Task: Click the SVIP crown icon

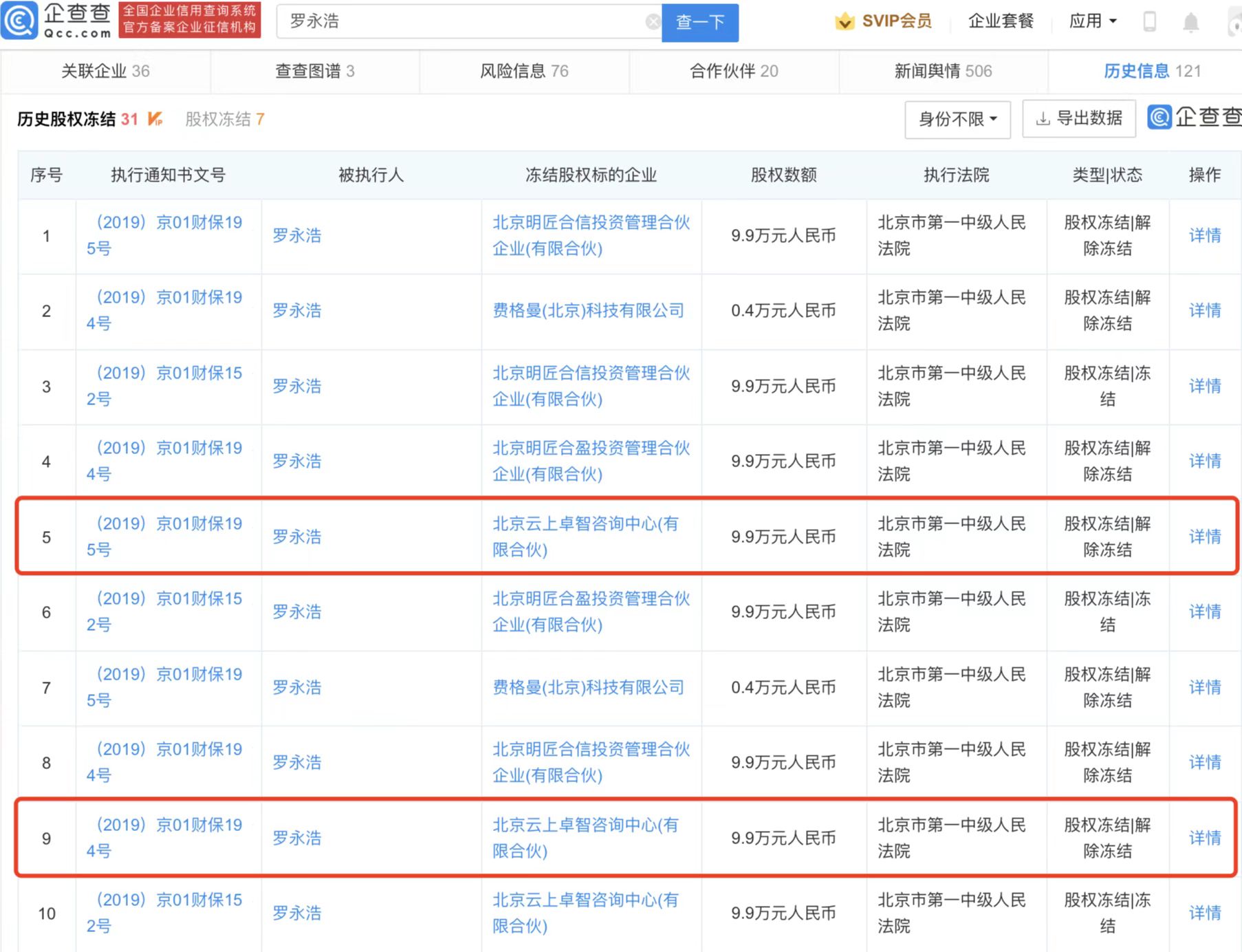Action: 845,21
